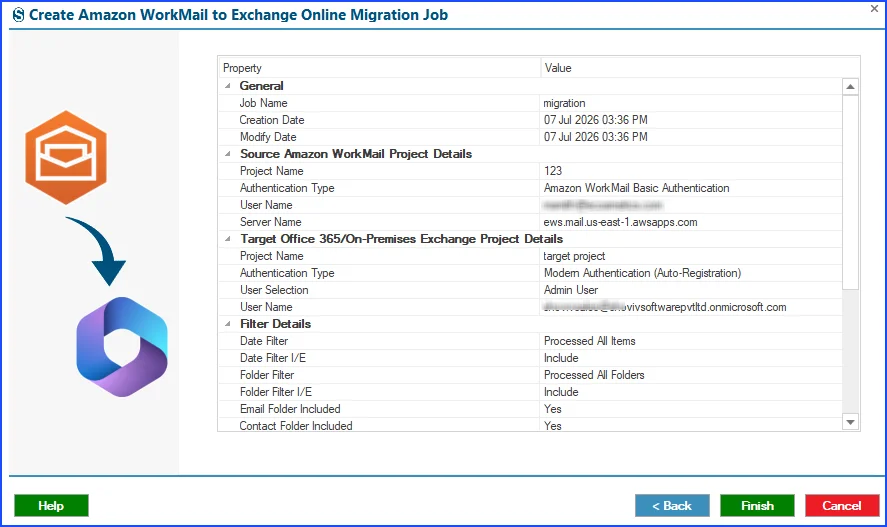Select the target onmicrosoft.com user name value
Screen dimensions: 887x527
[x=665, y=307]
